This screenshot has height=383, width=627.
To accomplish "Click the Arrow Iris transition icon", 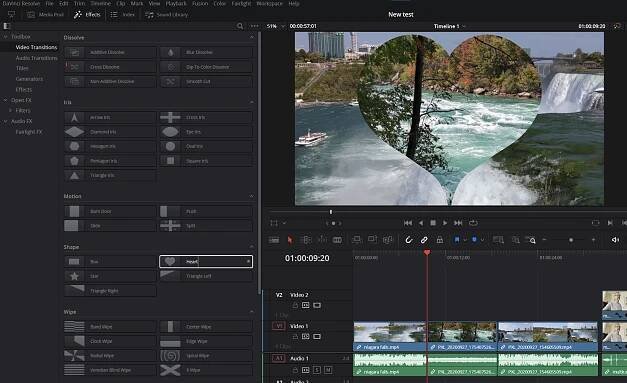I will pos(74,117).
